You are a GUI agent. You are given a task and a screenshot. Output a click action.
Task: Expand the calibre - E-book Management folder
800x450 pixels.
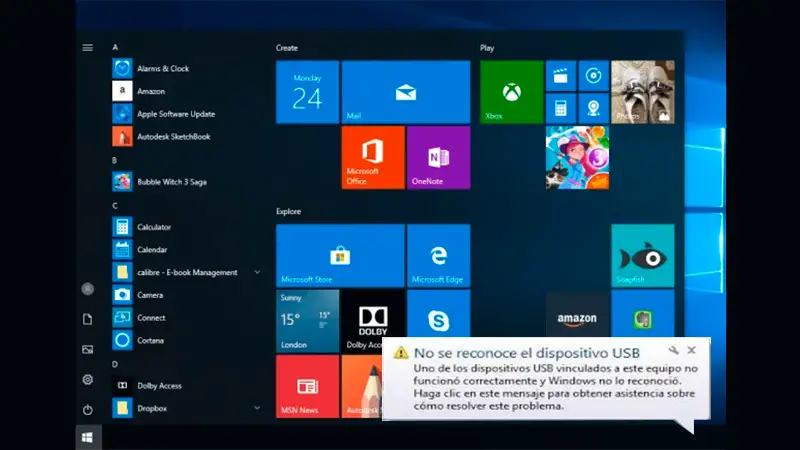[257, 272]
